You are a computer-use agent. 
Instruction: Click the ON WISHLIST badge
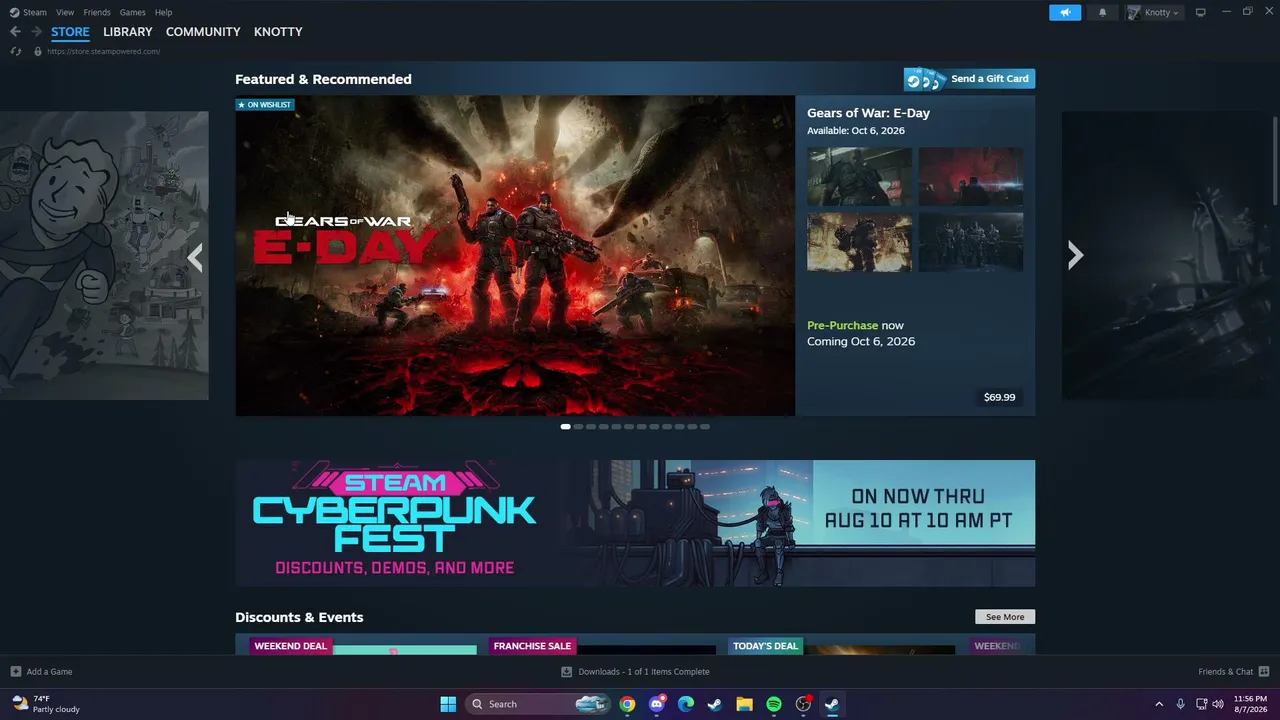click(265, 104)
